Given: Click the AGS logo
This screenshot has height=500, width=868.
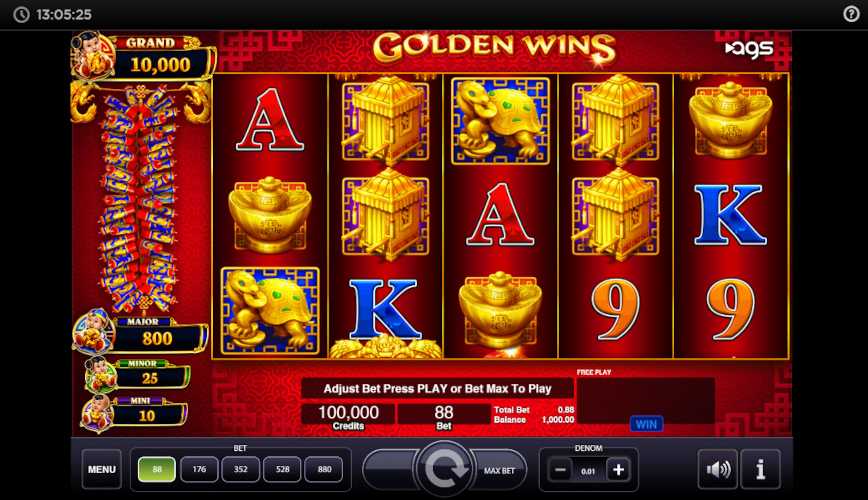Looking at the screenshot, I should 749,49.
